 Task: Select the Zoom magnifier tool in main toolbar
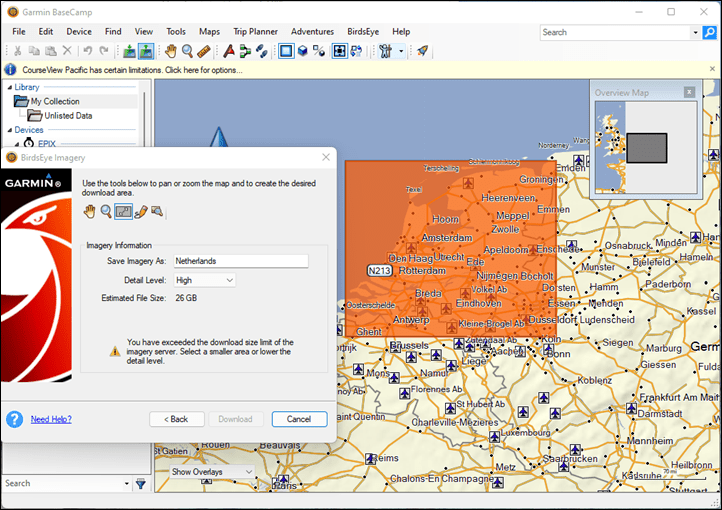tap(187, 51)
